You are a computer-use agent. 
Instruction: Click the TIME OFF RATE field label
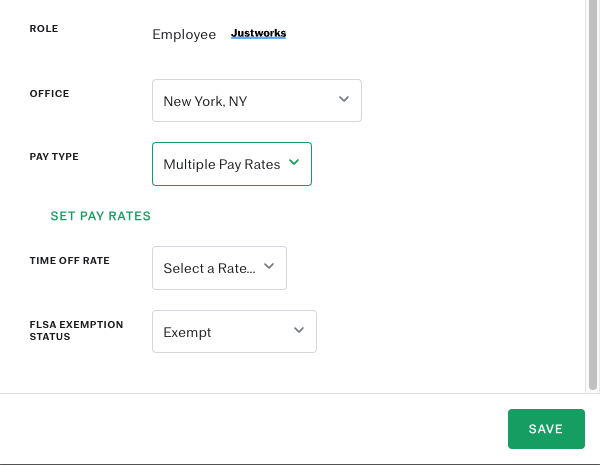(x=70, y=261)
